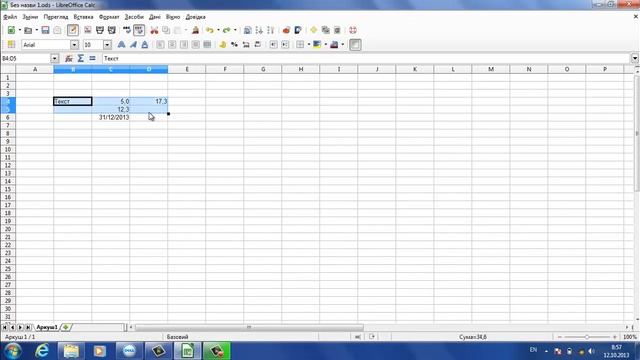
Task: Open the page preview
Action: pyautogui.click(x=111, y=30)
